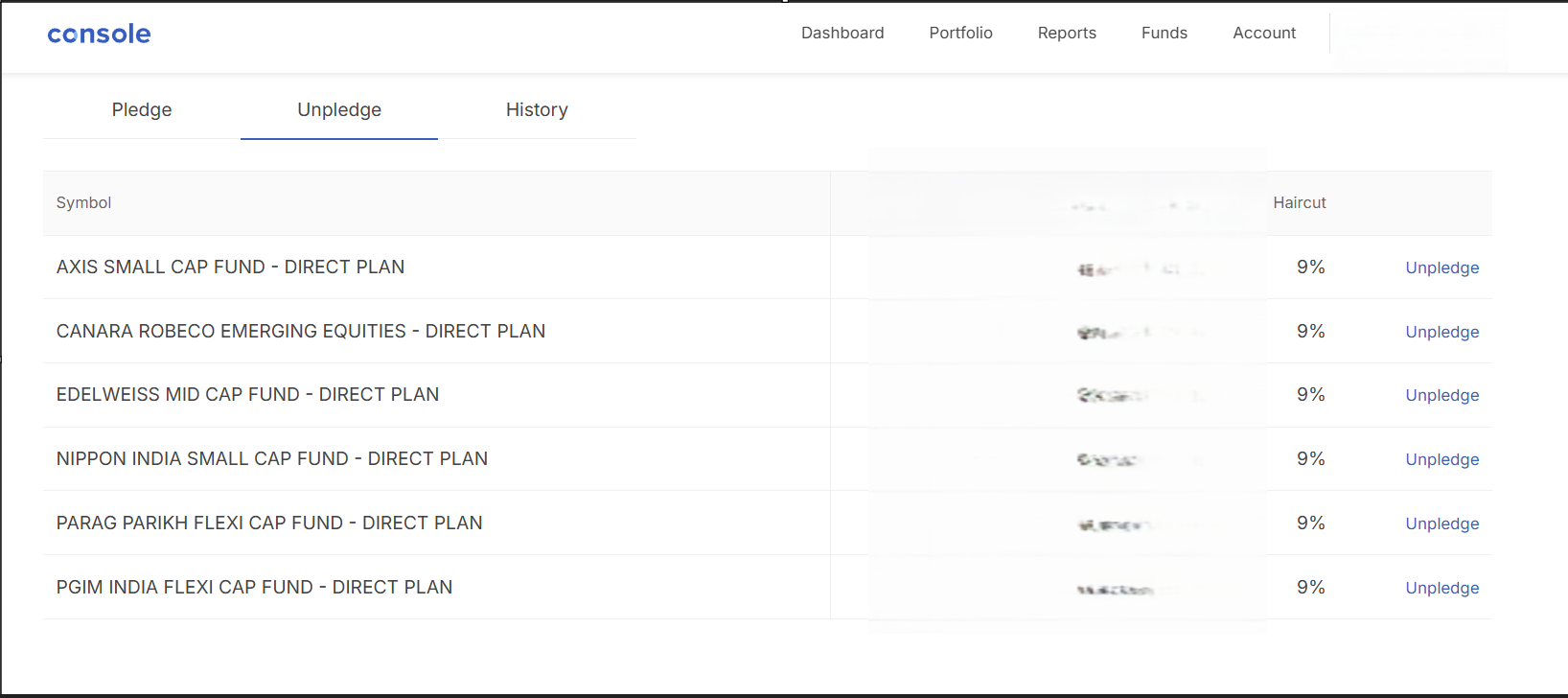Go to Portfolio in top navigation
1568x698 pixels.
click(960, 33)
